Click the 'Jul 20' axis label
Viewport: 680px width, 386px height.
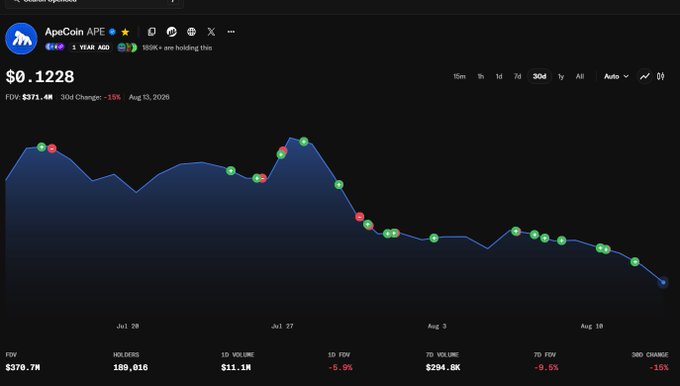pyautogui.click(x=128, y=326)
